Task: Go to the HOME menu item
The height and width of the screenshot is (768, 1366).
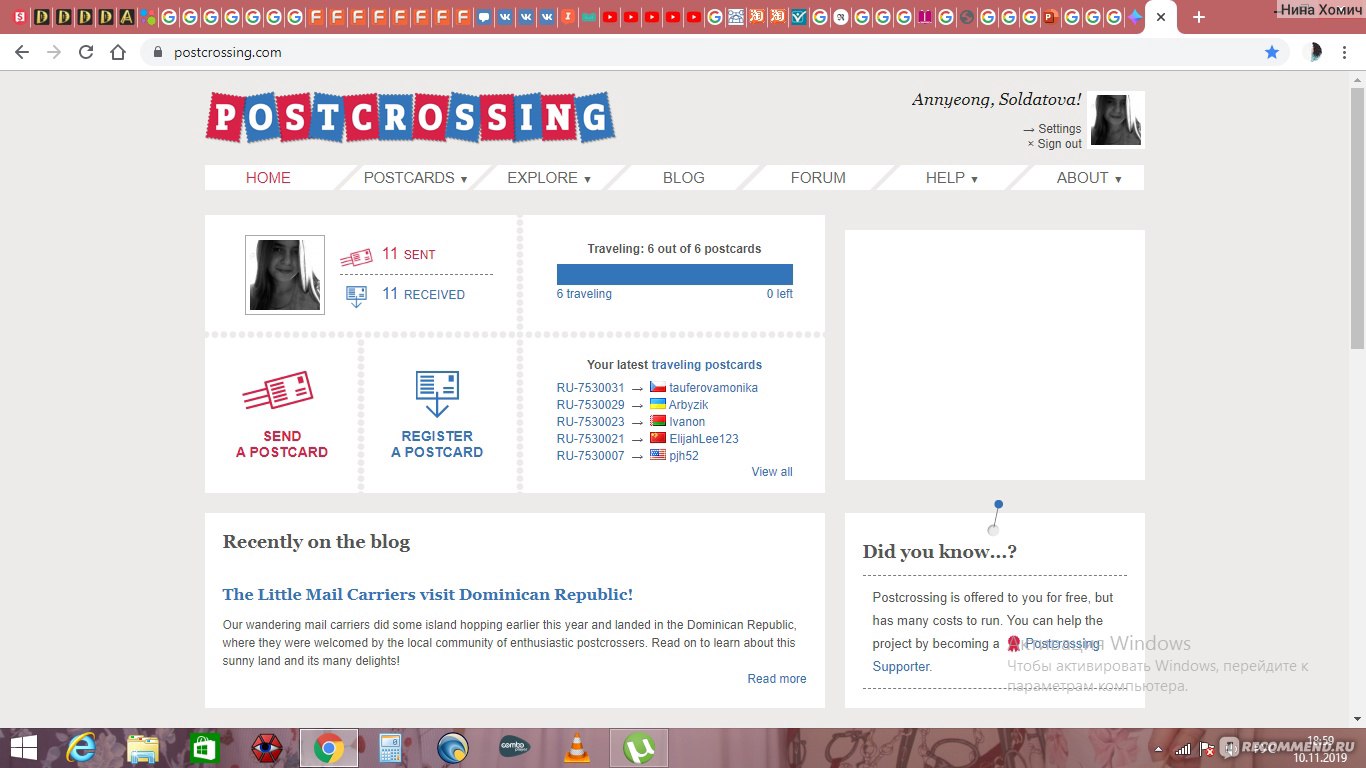Action: coord(268,178)
